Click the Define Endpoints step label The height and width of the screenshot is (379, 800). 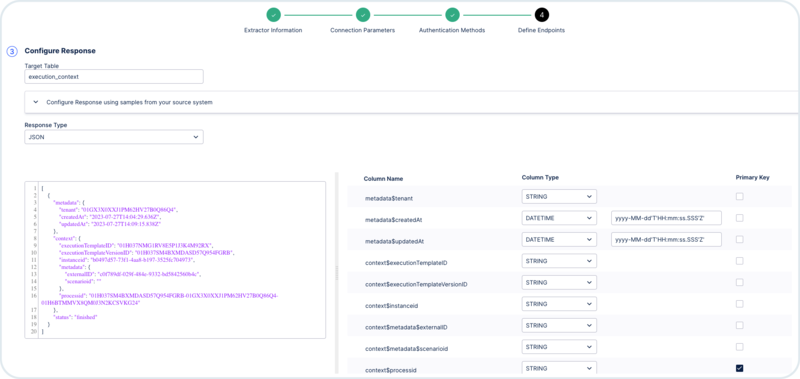pos(541,30)
